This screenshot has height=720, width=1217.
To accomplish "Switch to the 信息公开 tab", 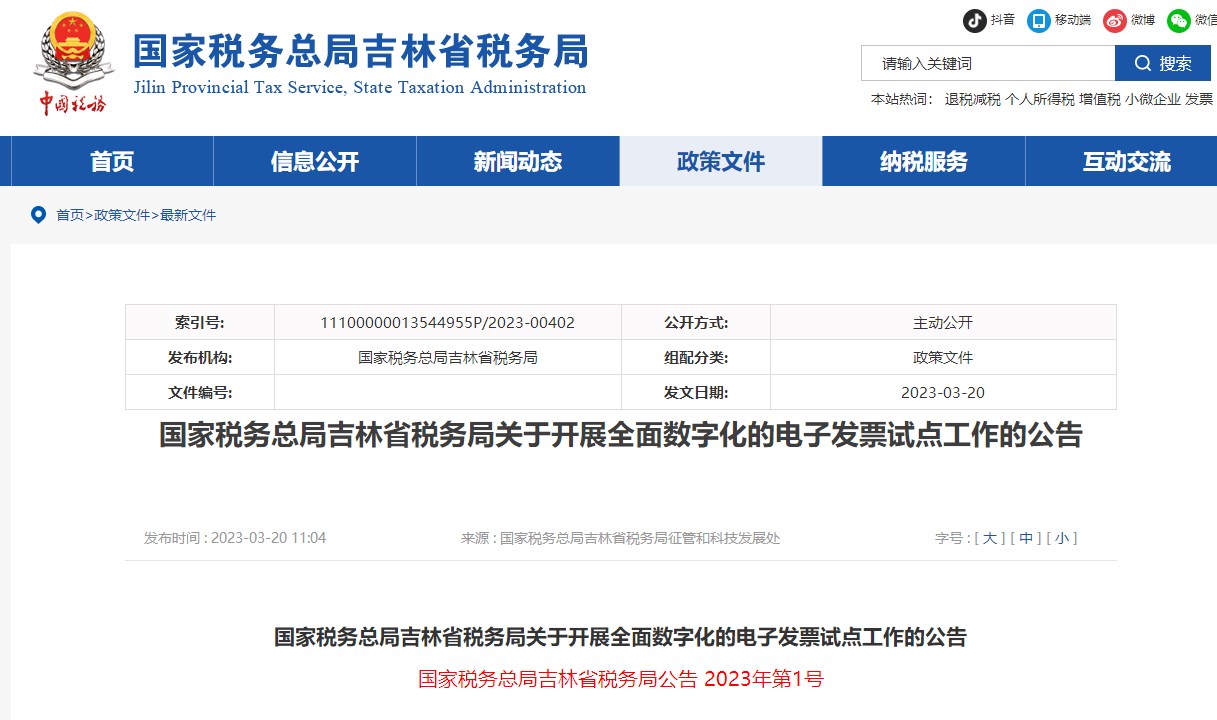I will [315, 161].
